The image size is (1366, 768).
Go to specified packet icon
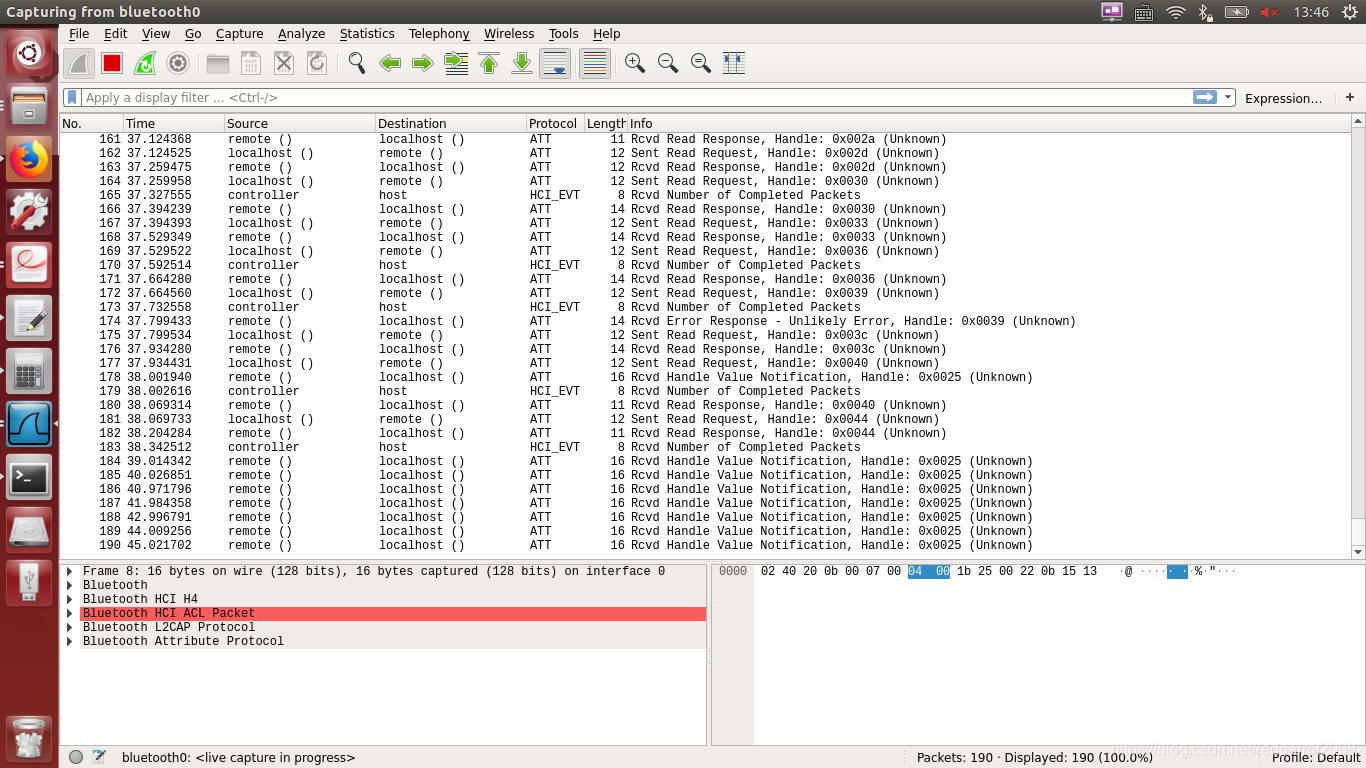tap(456, 63)
